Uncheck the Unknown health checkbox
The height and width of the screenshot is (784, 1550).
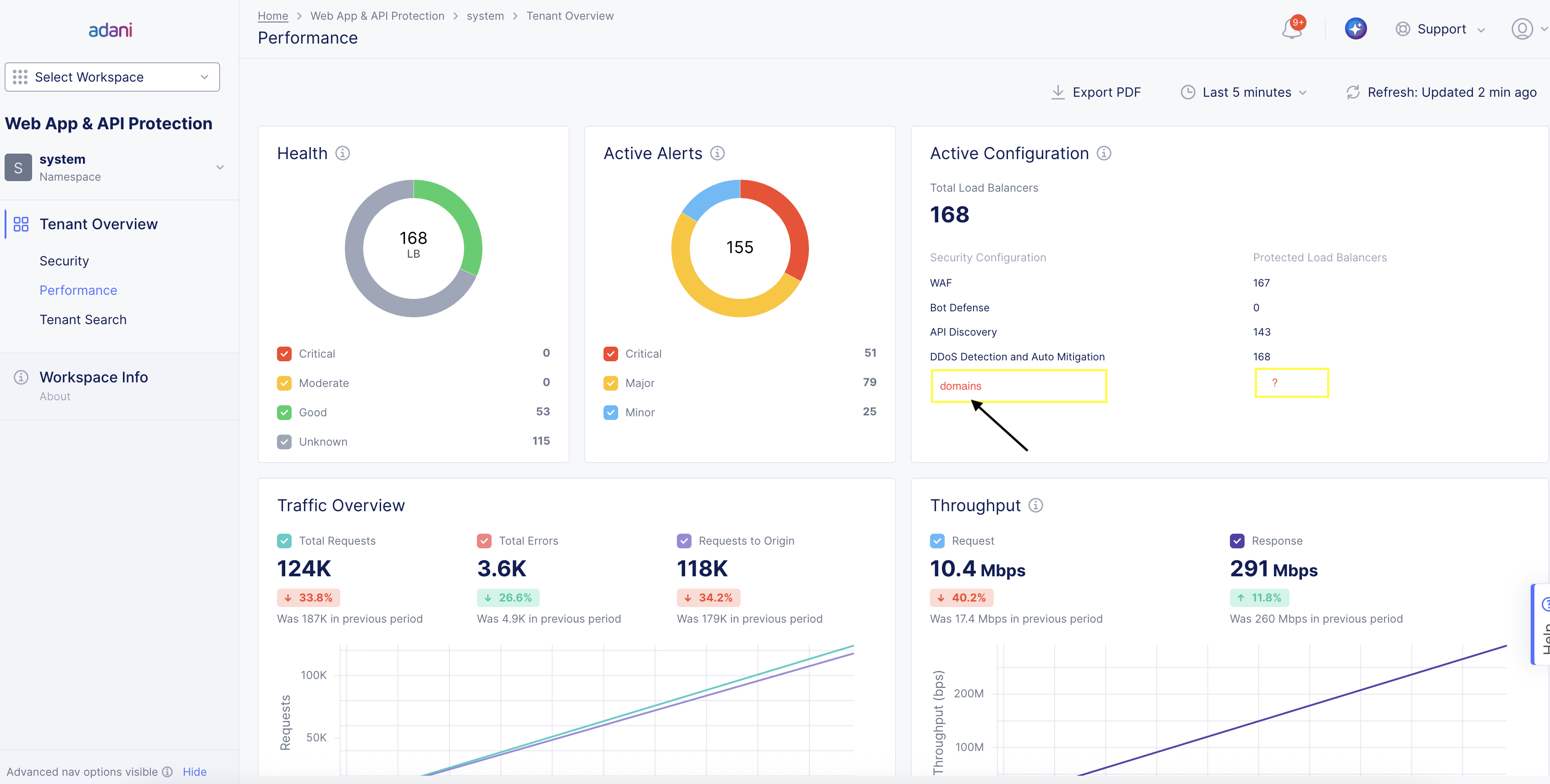(284, 442)
